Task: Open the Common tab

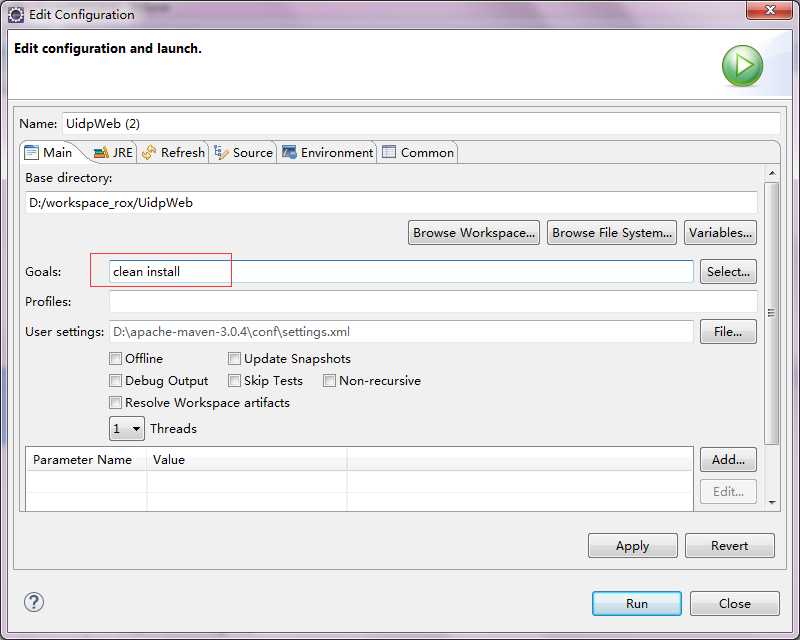Action: tap(417, 153)
